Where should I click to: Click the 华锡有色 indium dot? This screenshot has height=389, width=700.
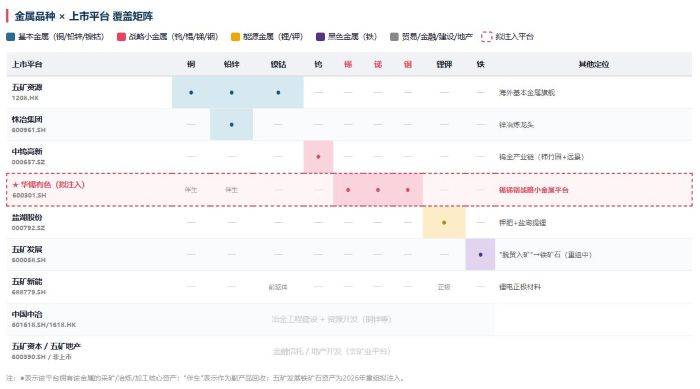click(408, 190)
